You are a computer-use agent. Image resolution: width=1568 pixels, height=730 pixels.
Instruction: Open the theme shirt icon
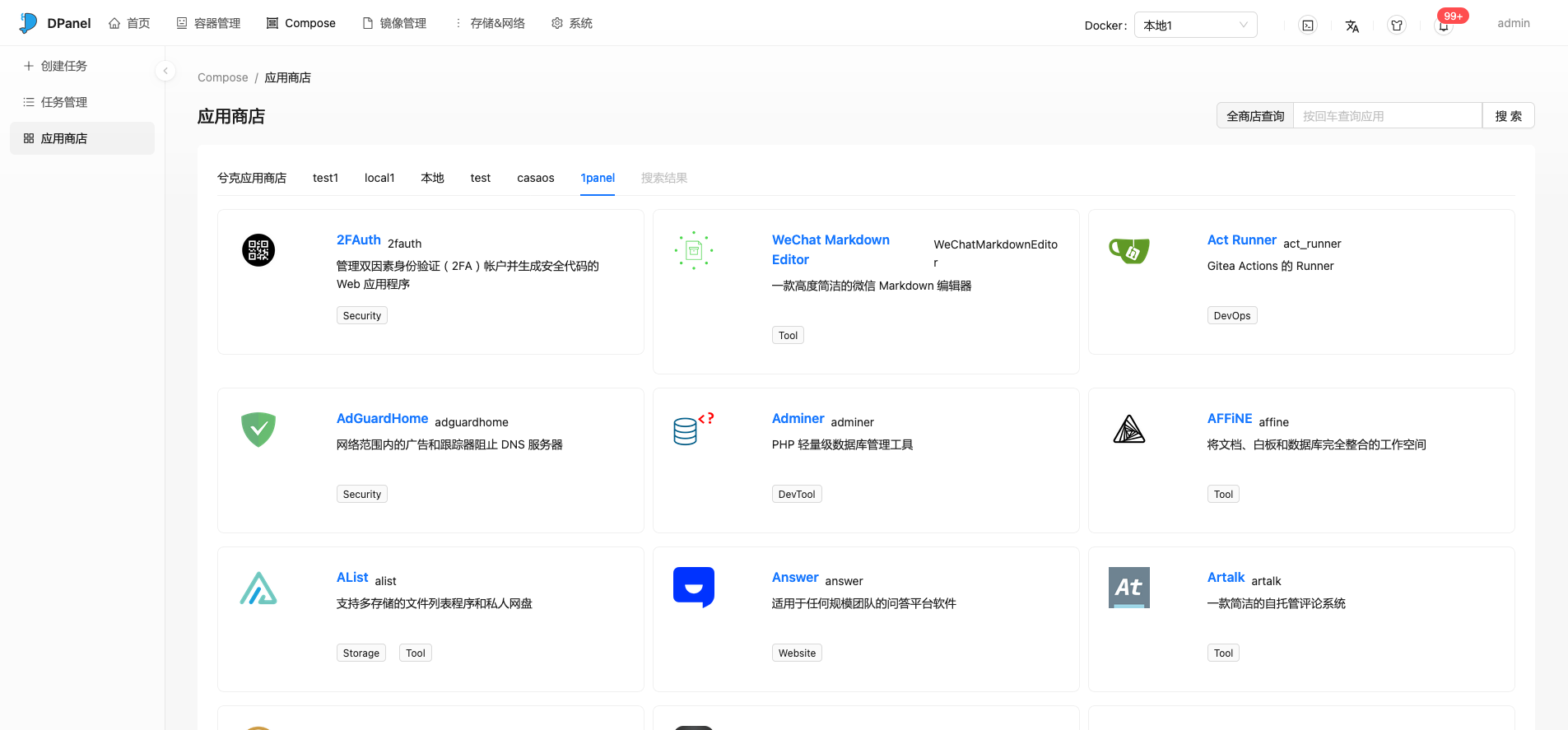[1397, 26]
